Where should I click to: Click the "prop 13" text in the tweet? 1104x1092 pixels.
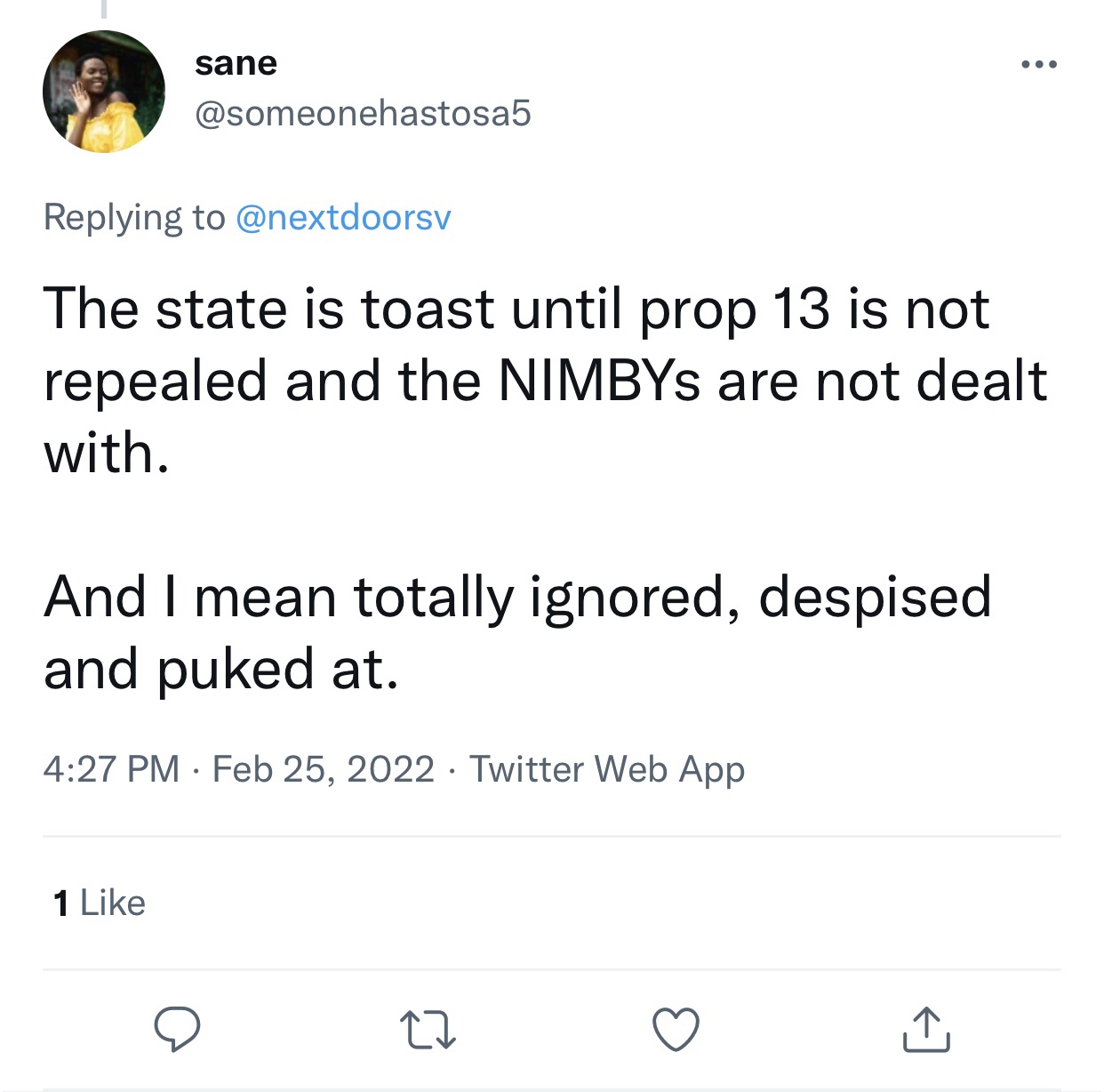pos(734,309)
